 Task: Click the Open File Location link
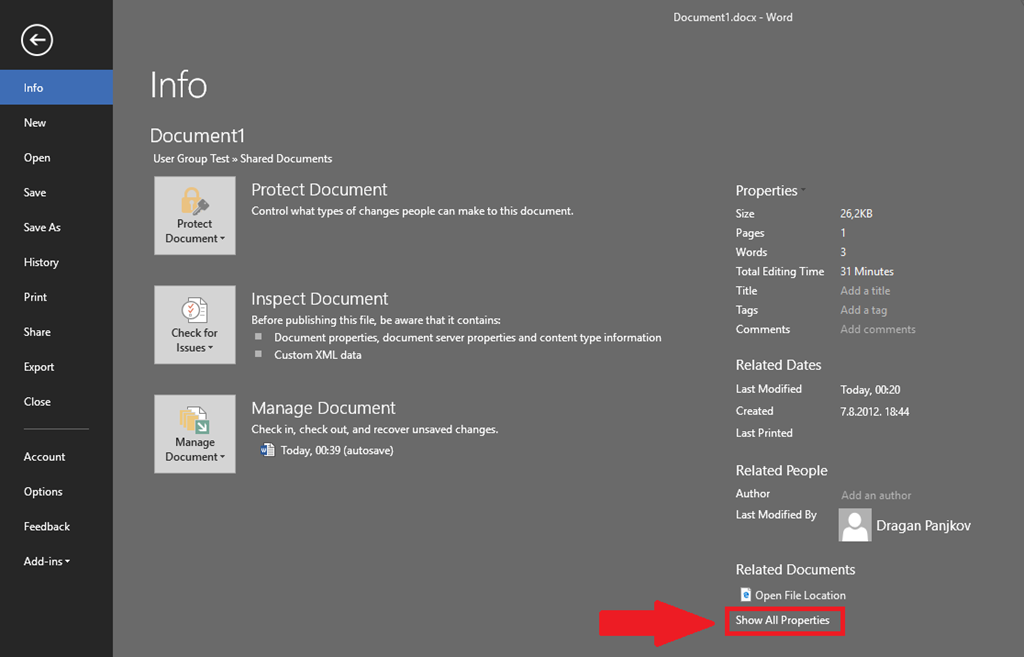[800, 595]
